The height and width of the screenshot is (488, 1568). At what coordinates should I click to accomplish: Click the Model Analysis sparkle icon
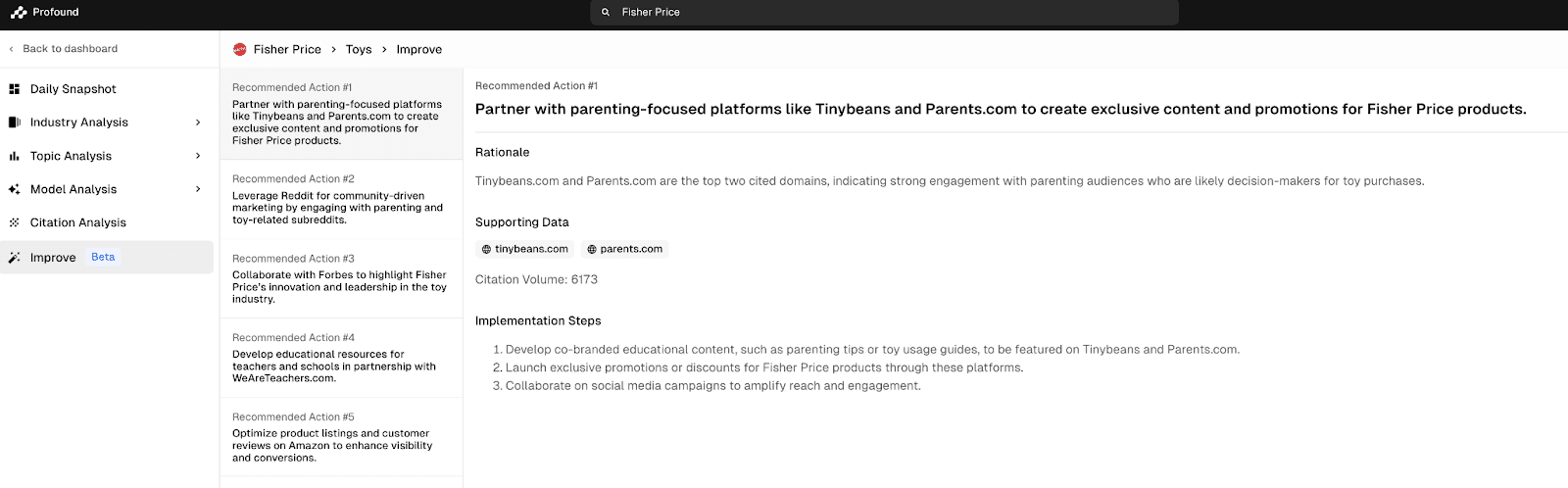pos(15,189)
